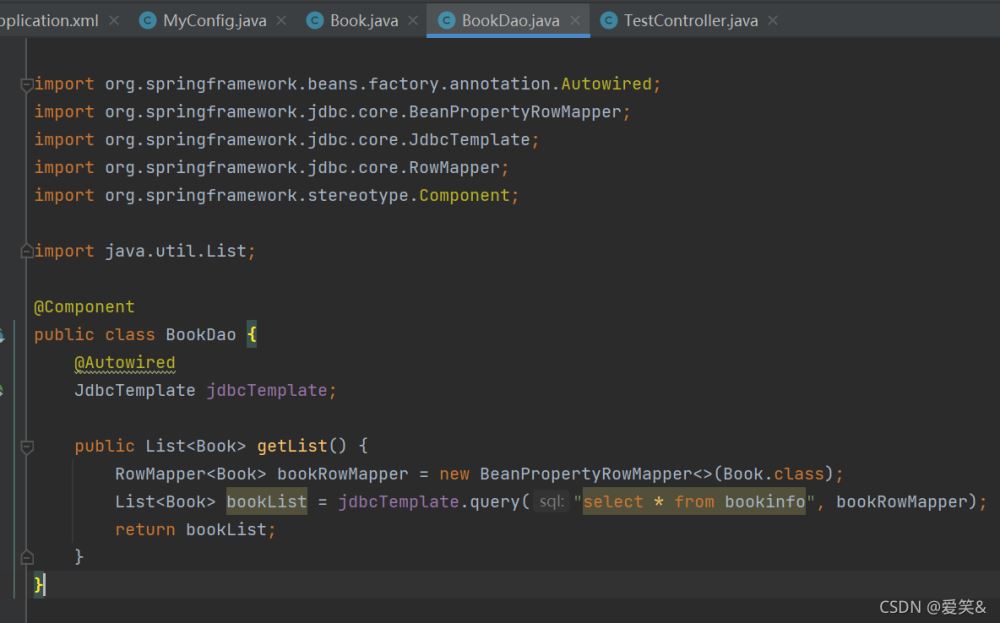Click the class icon on Book.java tab
Viewport: 1000px width, 623px height.
315,20
